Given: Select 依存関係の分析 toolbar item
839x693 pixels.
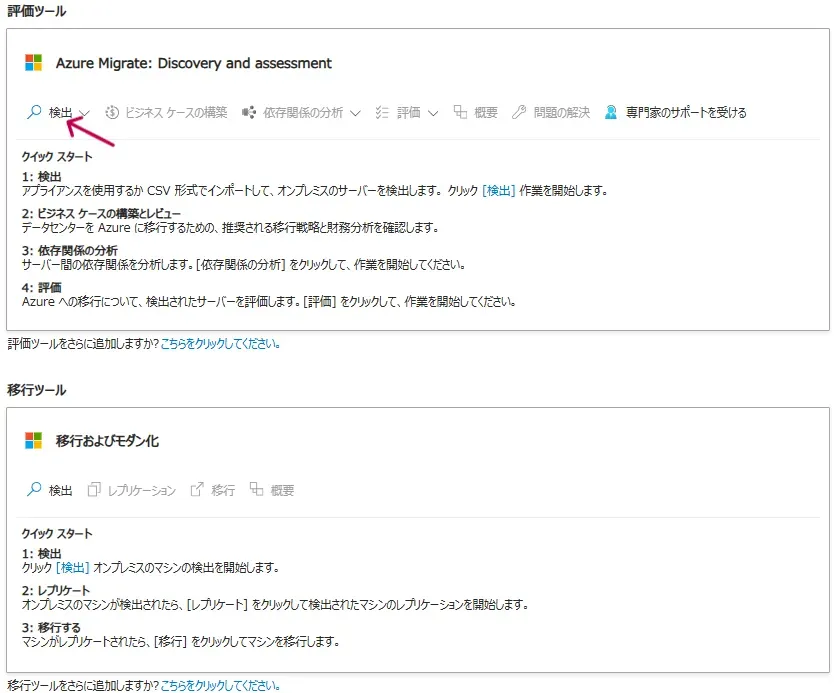Looking at the screenshot, I should pyautogui.click(x=301, y=112).
